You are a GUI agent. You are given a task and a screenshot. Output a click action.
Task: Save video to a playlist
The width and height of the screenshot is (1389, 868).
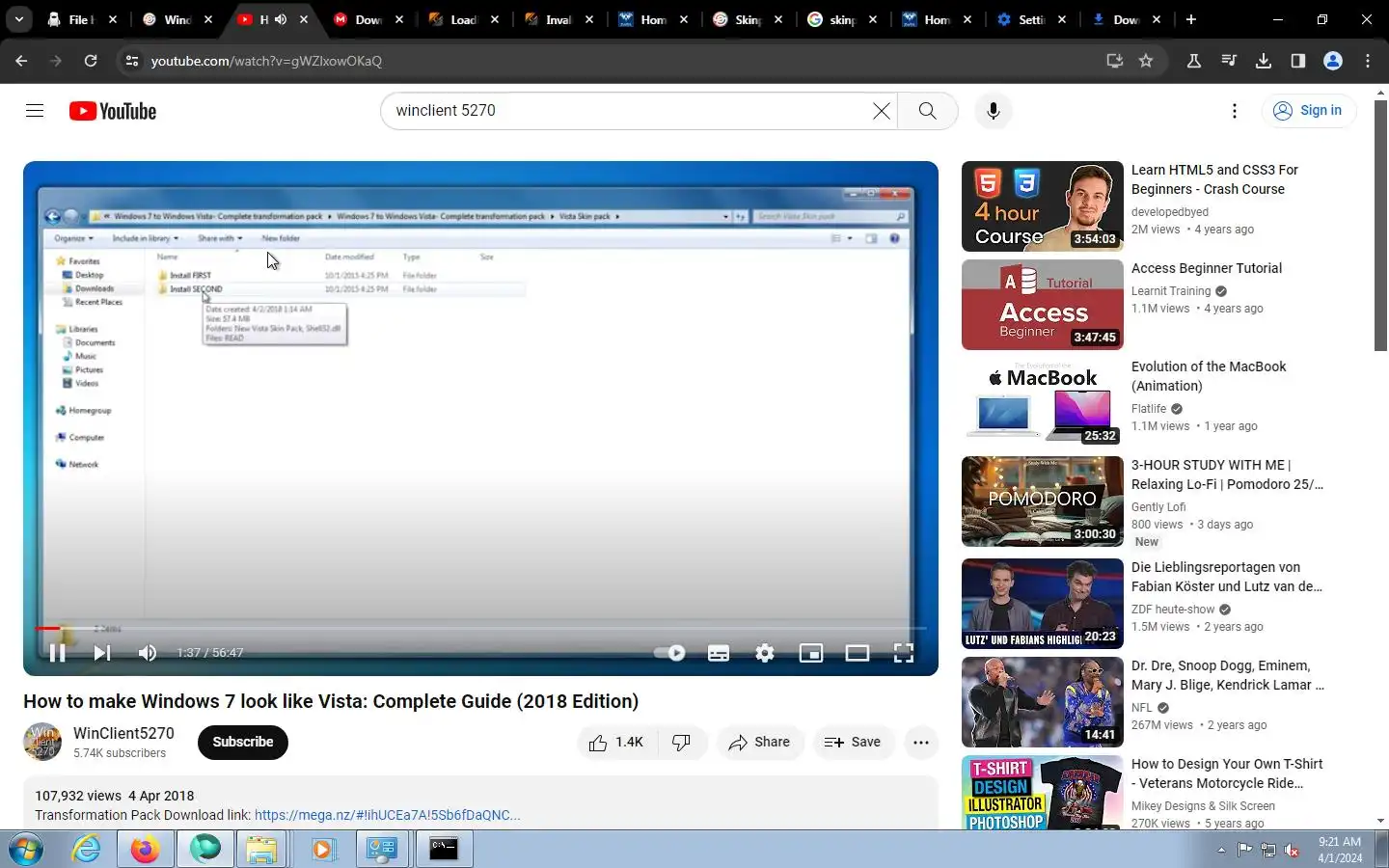tap(853, 742)
